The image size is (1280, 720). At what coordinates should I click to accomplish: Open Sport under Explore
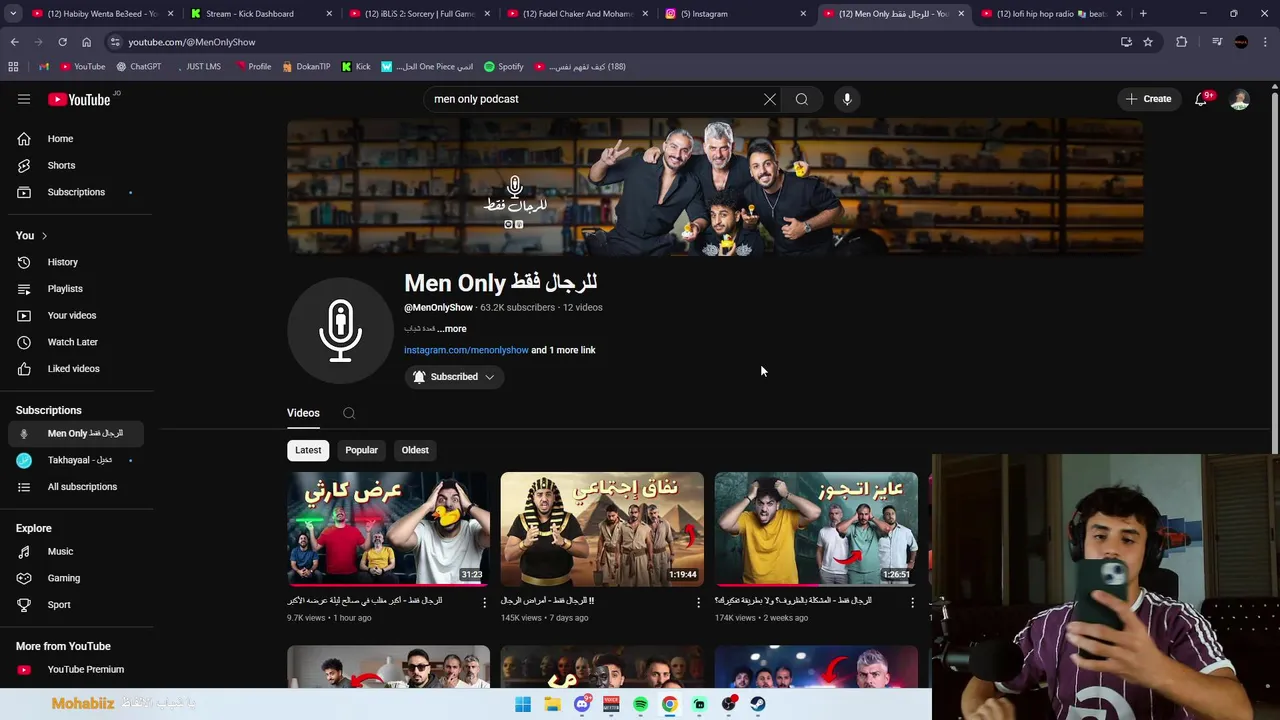coord(76,605)
